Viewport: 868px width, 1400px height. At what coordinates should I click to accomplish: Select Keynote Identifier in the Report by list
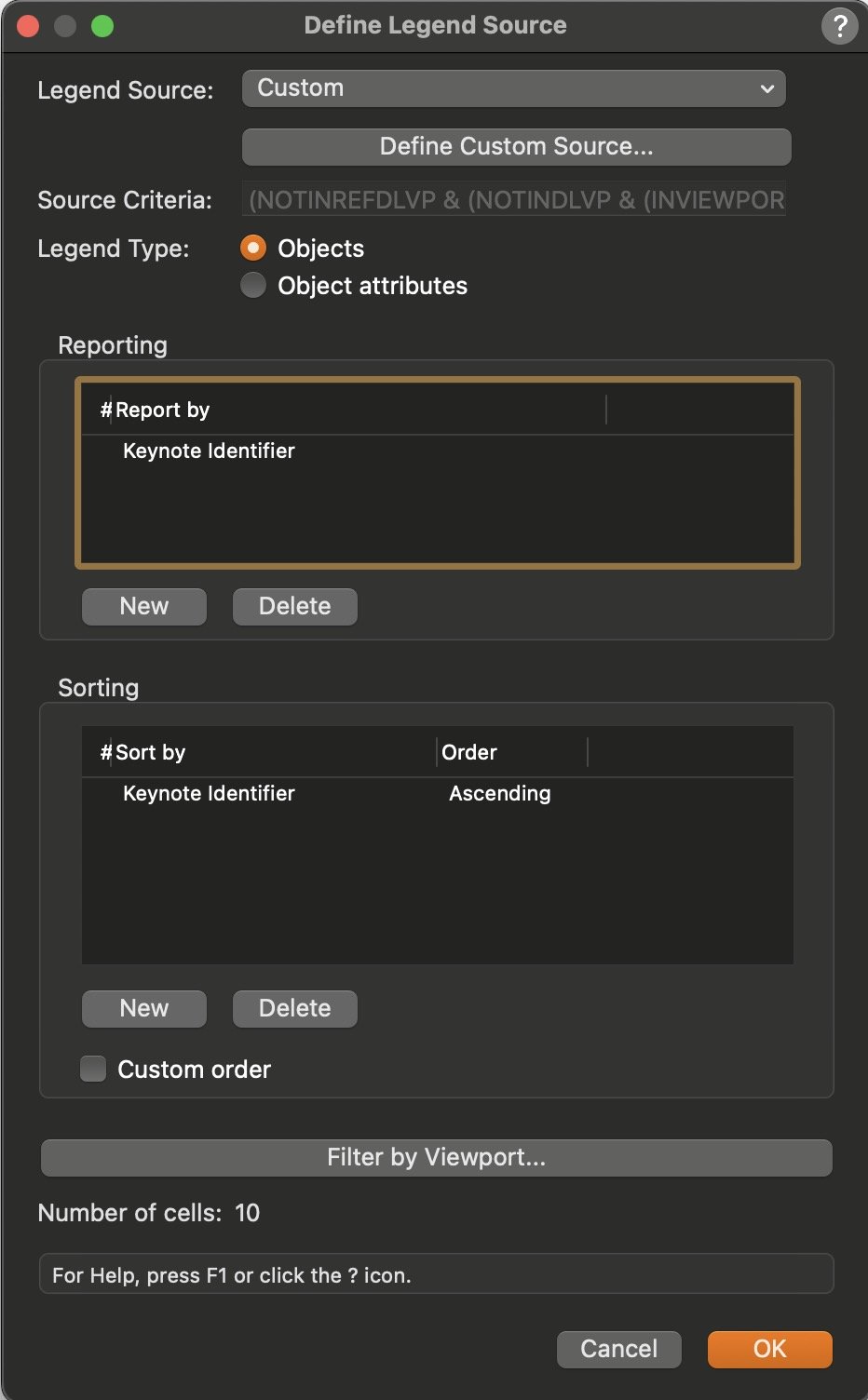click(x=209, y=451)
